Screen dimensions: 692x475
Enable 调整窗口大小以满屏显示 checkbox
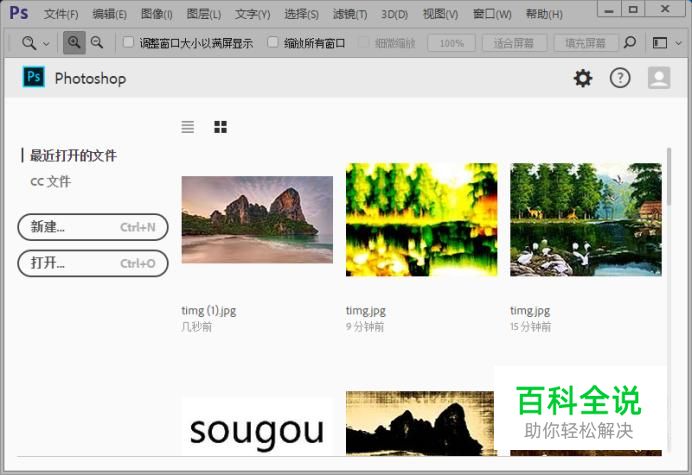tap(128, 42)
